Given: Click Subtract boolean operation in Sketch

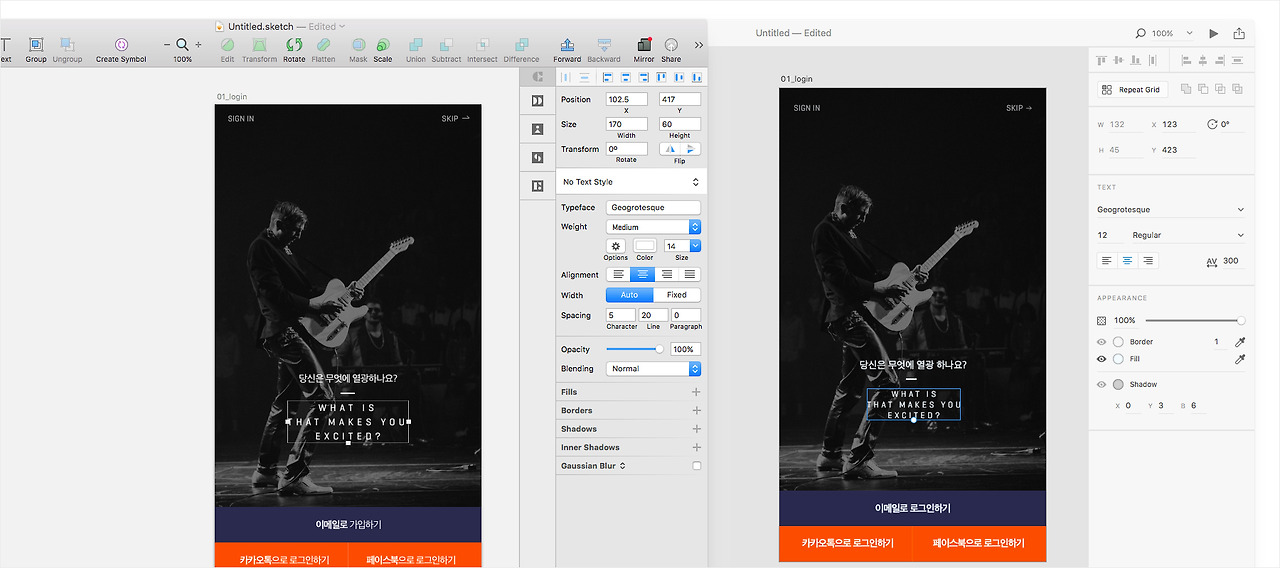Looking at the screenshot, I should tap(446, 49).
